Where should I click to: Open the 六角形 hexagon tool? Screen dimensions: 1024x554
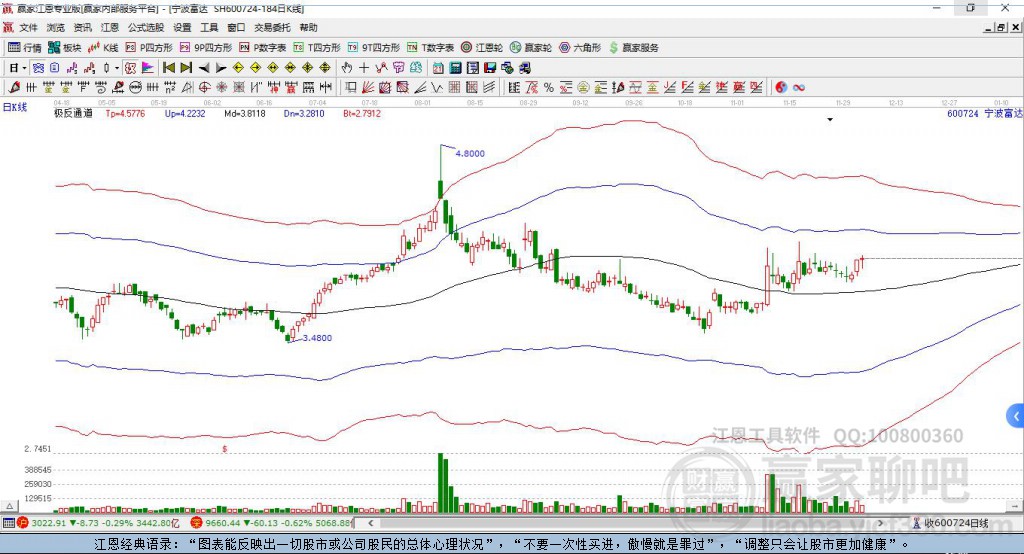pyautogui.click(x=580, y=48)
